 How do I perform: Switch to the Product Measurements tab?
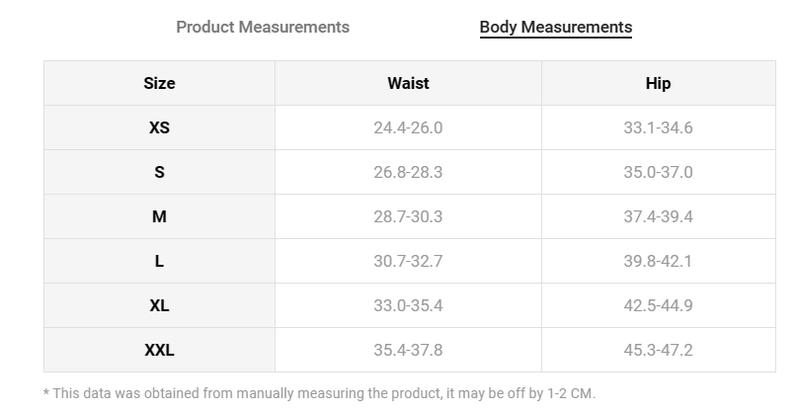pyautogui.click(x=263, y=27)
